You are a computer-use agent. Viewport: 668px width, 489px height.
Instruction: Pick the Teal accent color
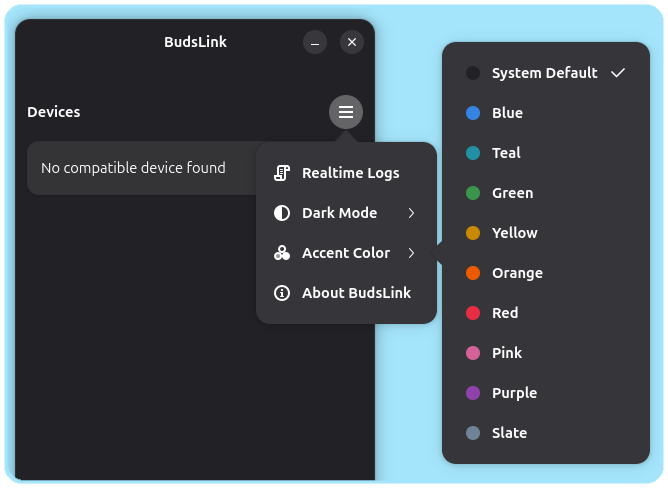click(x=506, y=153)
